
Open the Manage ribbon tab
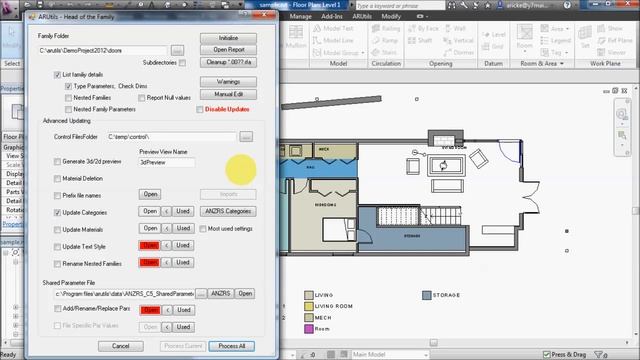(x=301, y=16)
